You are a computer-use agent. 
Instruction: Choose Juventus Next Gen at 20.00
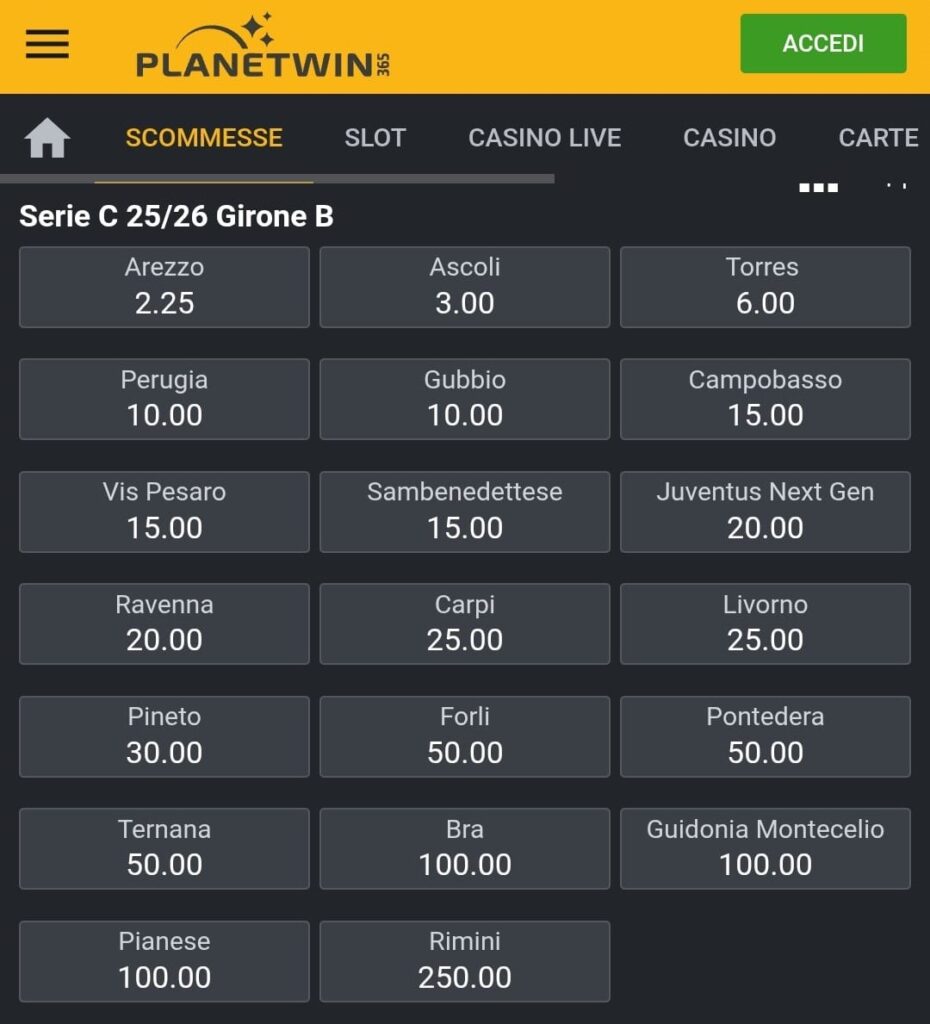[x=765, y=511]
